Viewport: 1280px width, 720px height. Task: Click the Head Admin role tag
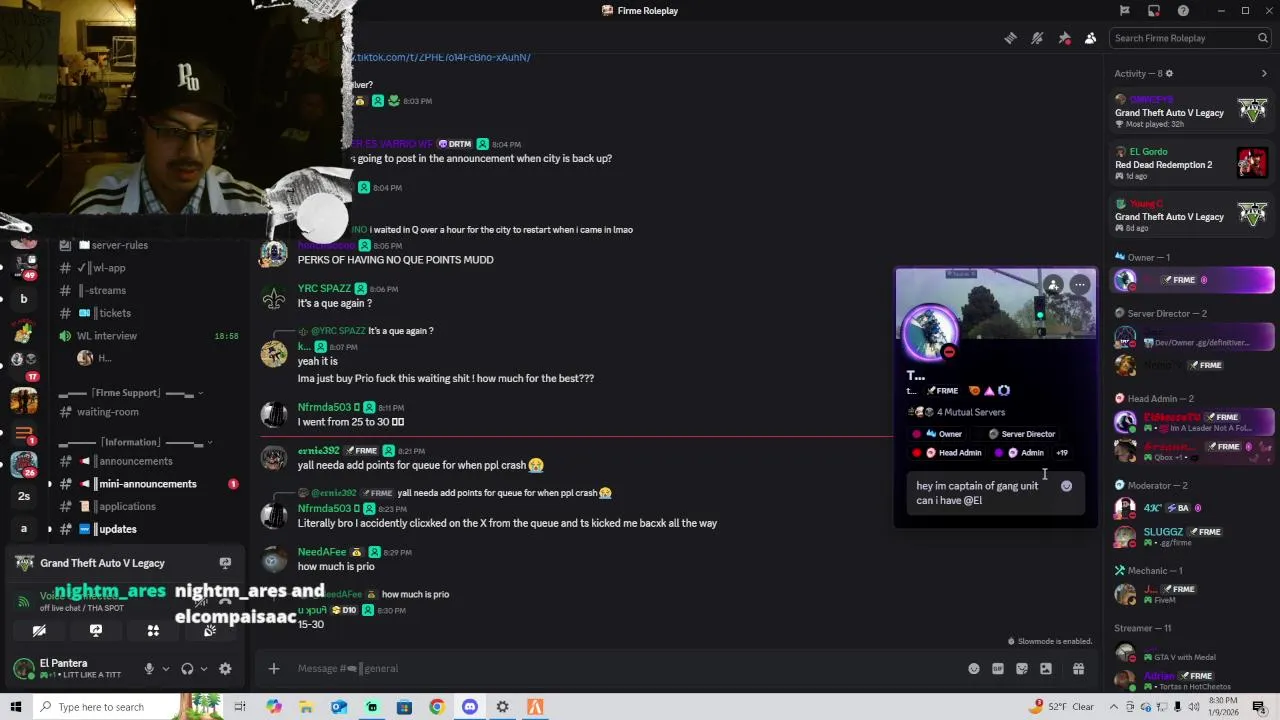tap(946, 453)
